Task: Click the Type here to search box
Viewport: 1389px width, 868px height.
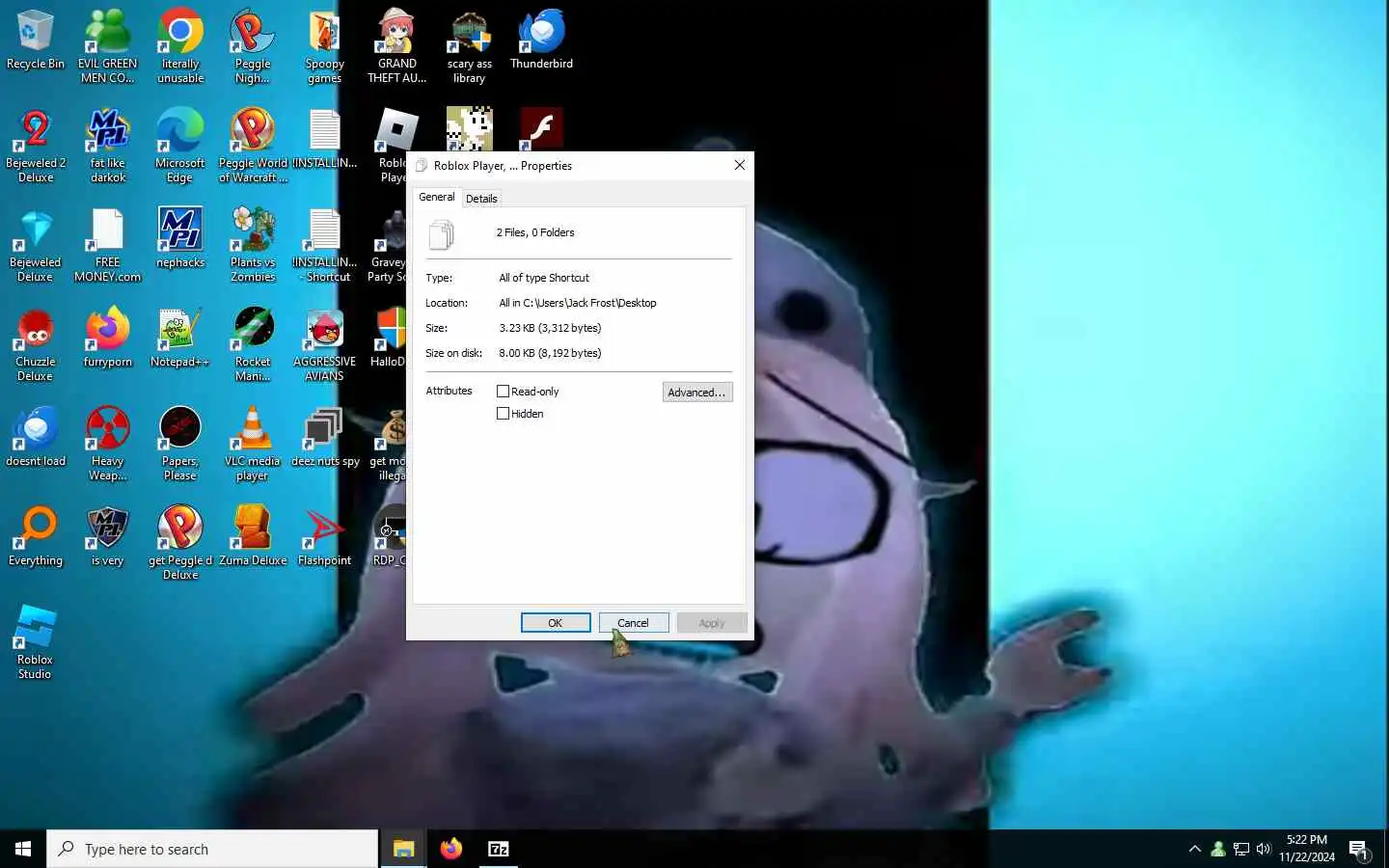Action: [212, 849]
